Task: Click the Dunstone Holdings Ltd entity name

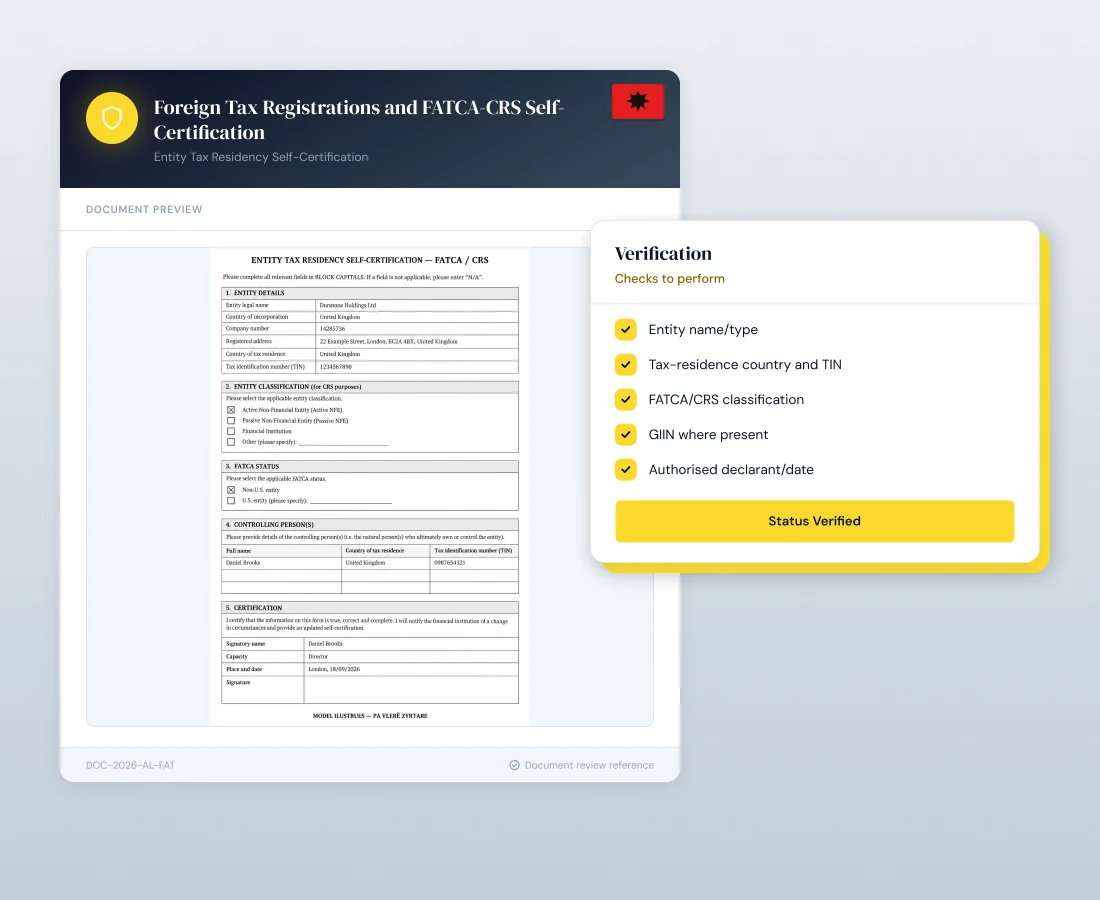Action: [x=348, y=305]
